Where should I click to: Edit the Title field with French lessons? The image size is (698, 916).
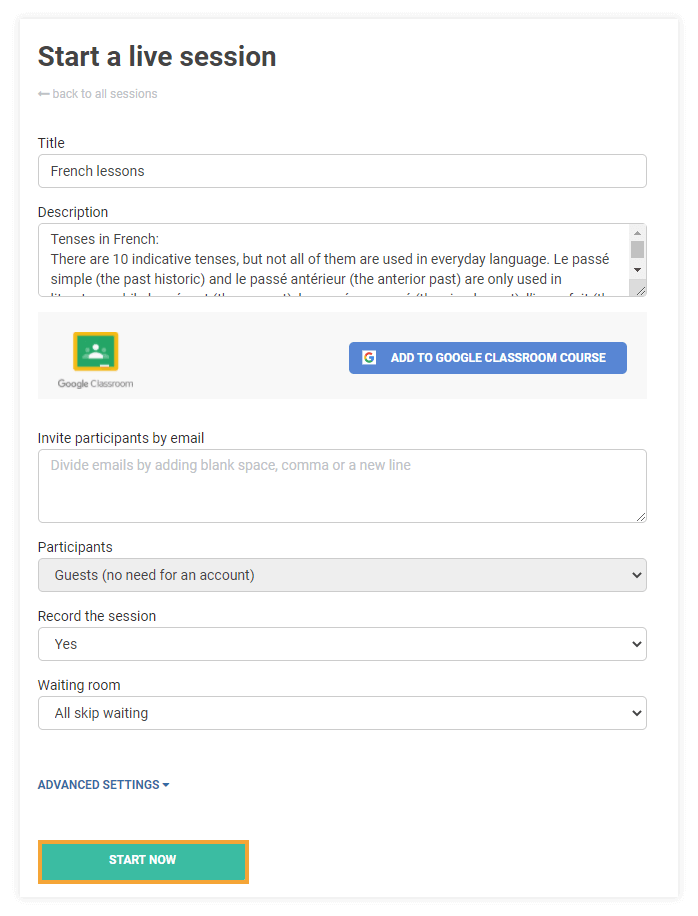point(342,171)
